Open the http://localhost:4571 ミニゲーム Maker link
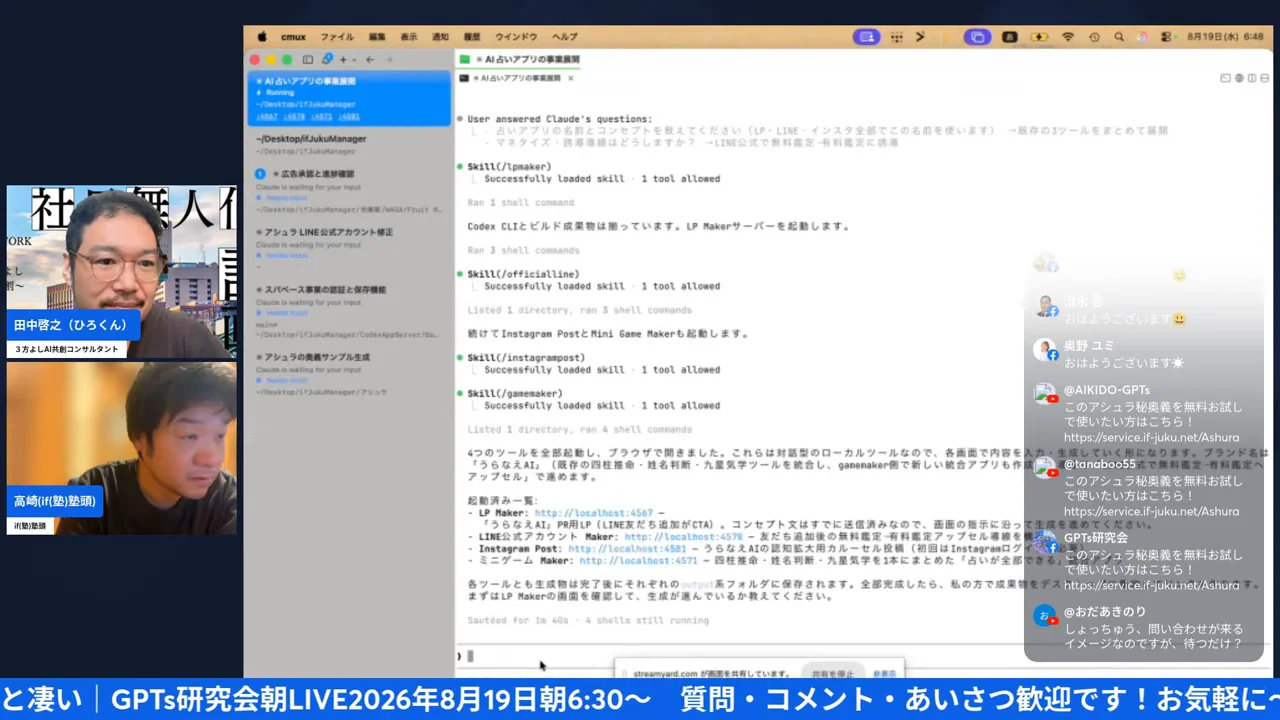 [x=638, y=561]
